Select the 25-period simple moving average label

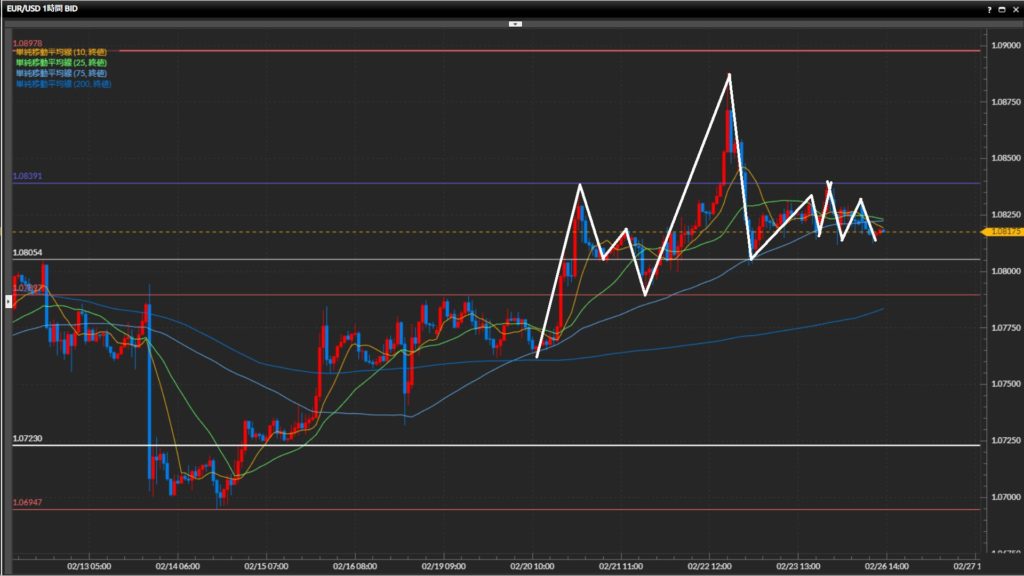coord(61,62)
